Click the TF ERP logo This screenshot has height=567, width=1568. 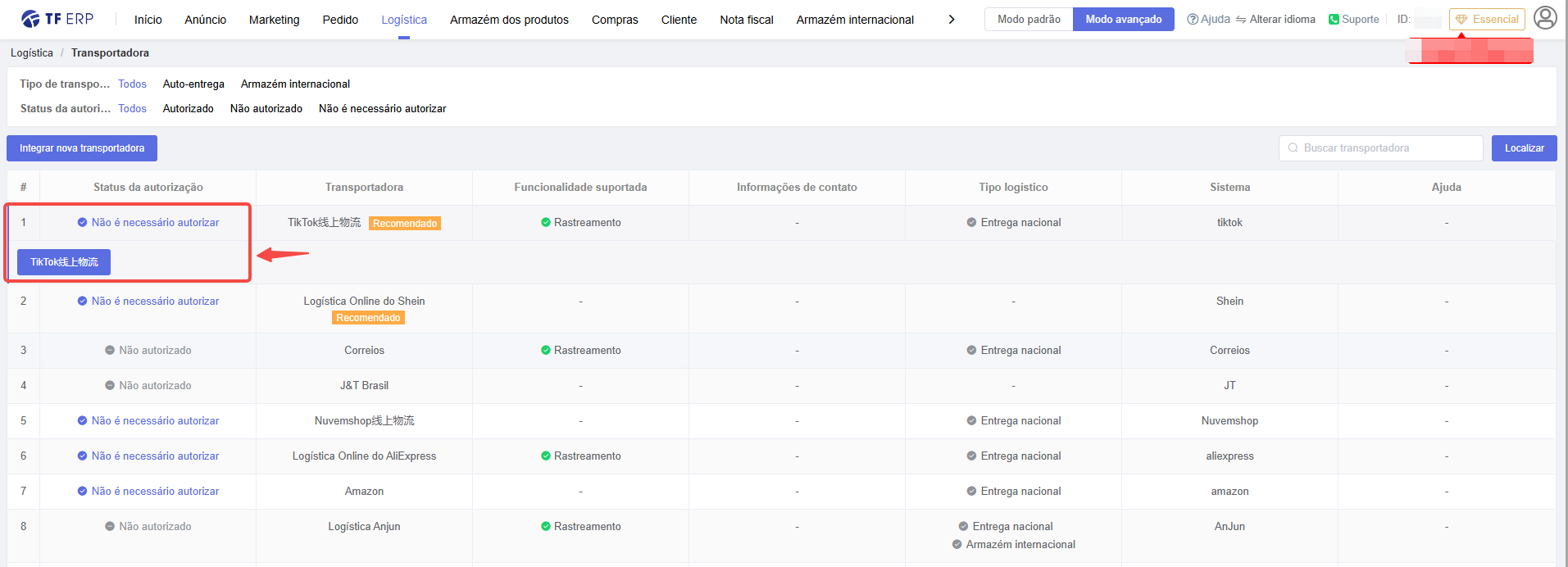point(57,19)
